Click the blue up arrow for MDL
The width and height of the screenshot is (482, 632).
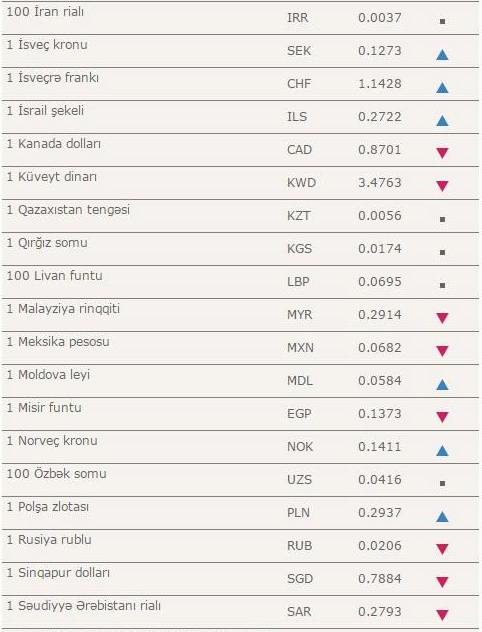click(x=442, y=385)
